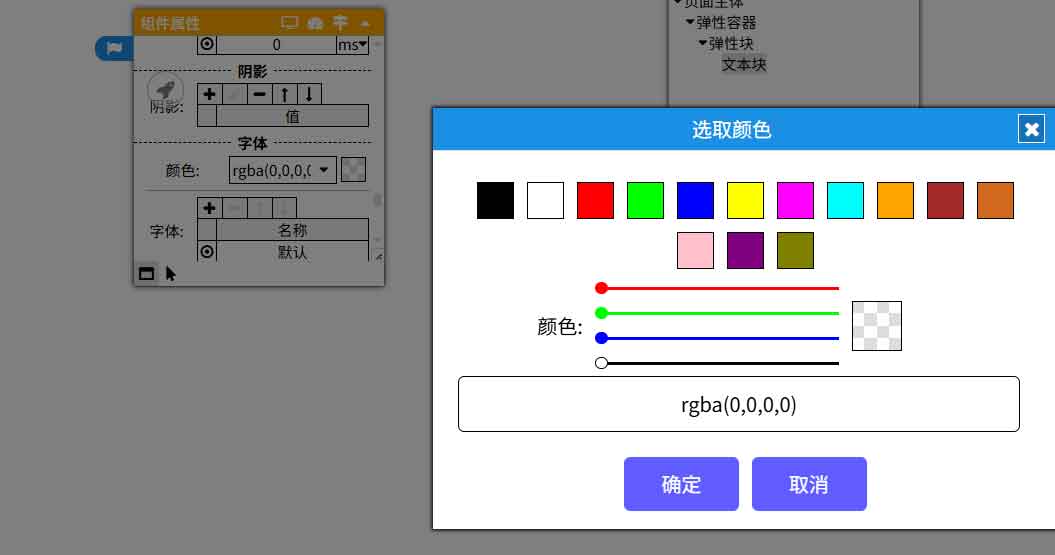Click the blue flag icon
Viewport: 1055px width, 555px height.
click(114, 48)
